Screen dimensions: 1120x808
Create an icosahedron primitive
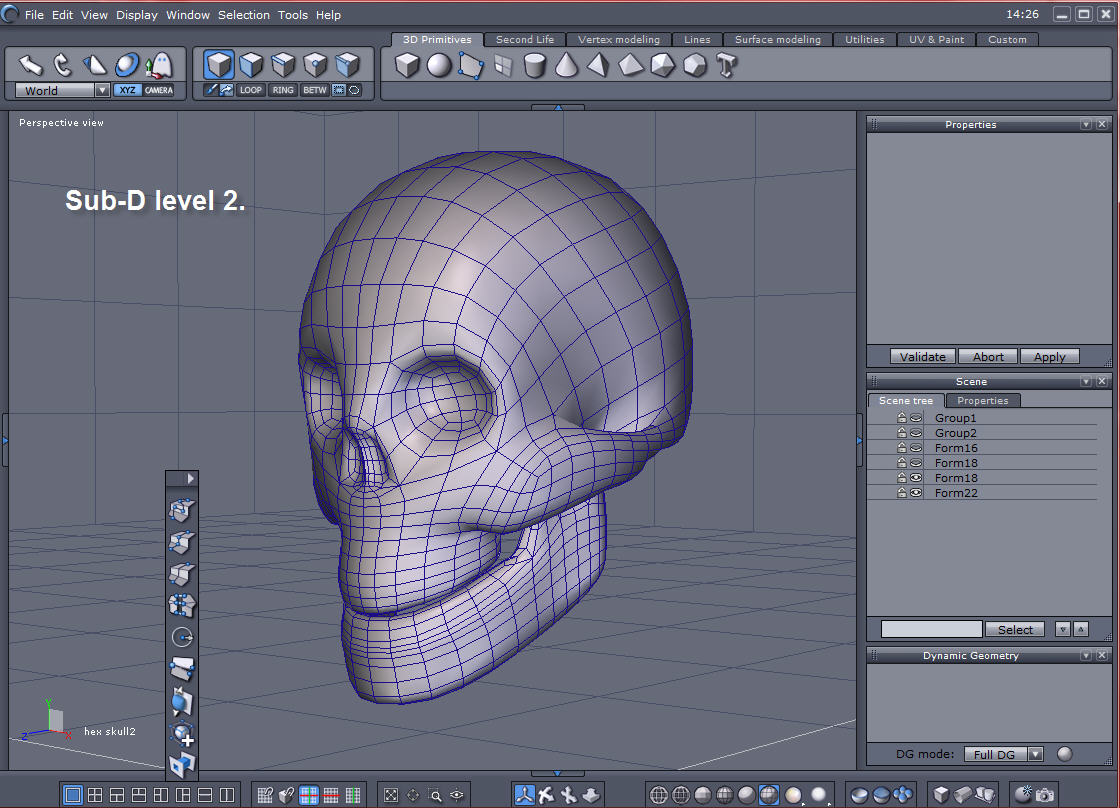(663, 65)
